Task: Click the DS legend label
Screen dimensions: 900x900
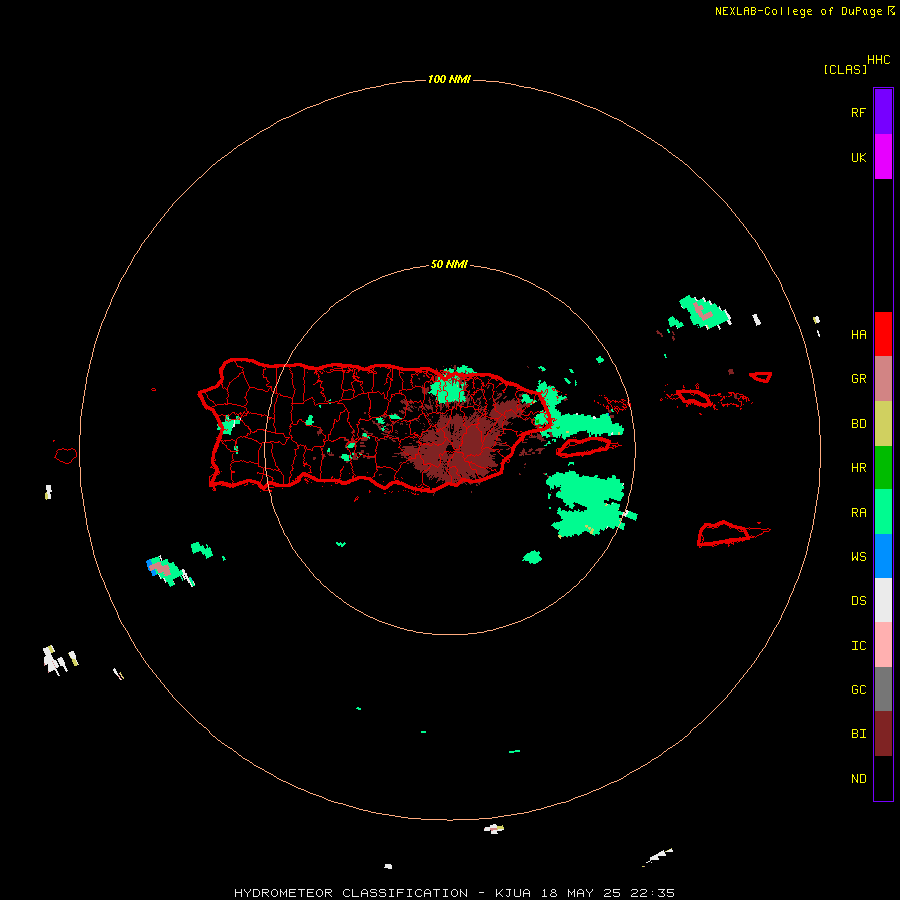Action: (x=858, y=601)
